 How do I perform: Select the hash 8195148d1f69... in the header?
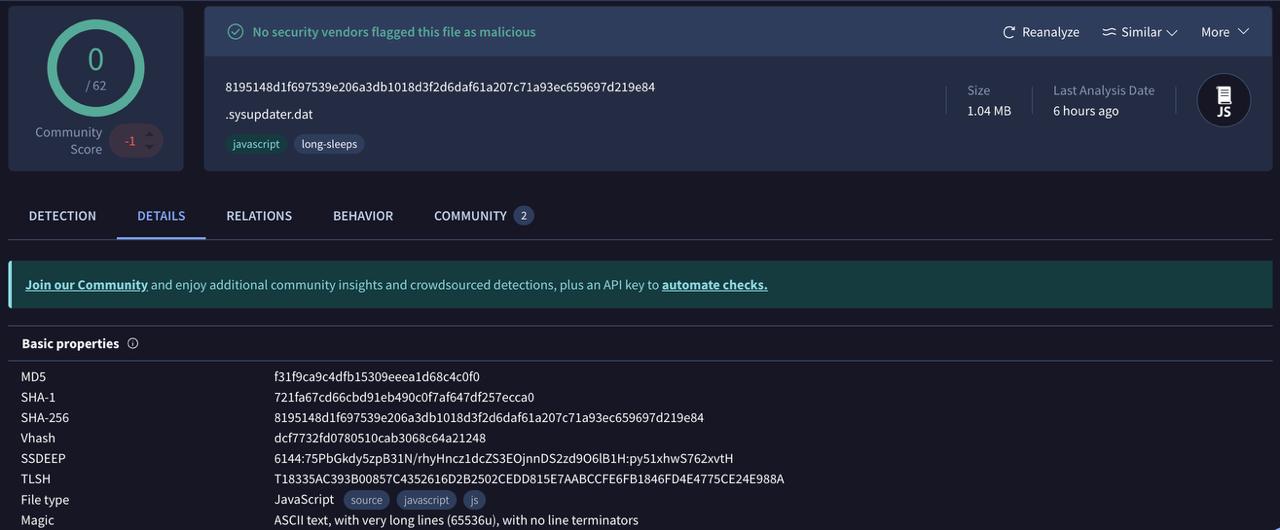click(440, 87)
